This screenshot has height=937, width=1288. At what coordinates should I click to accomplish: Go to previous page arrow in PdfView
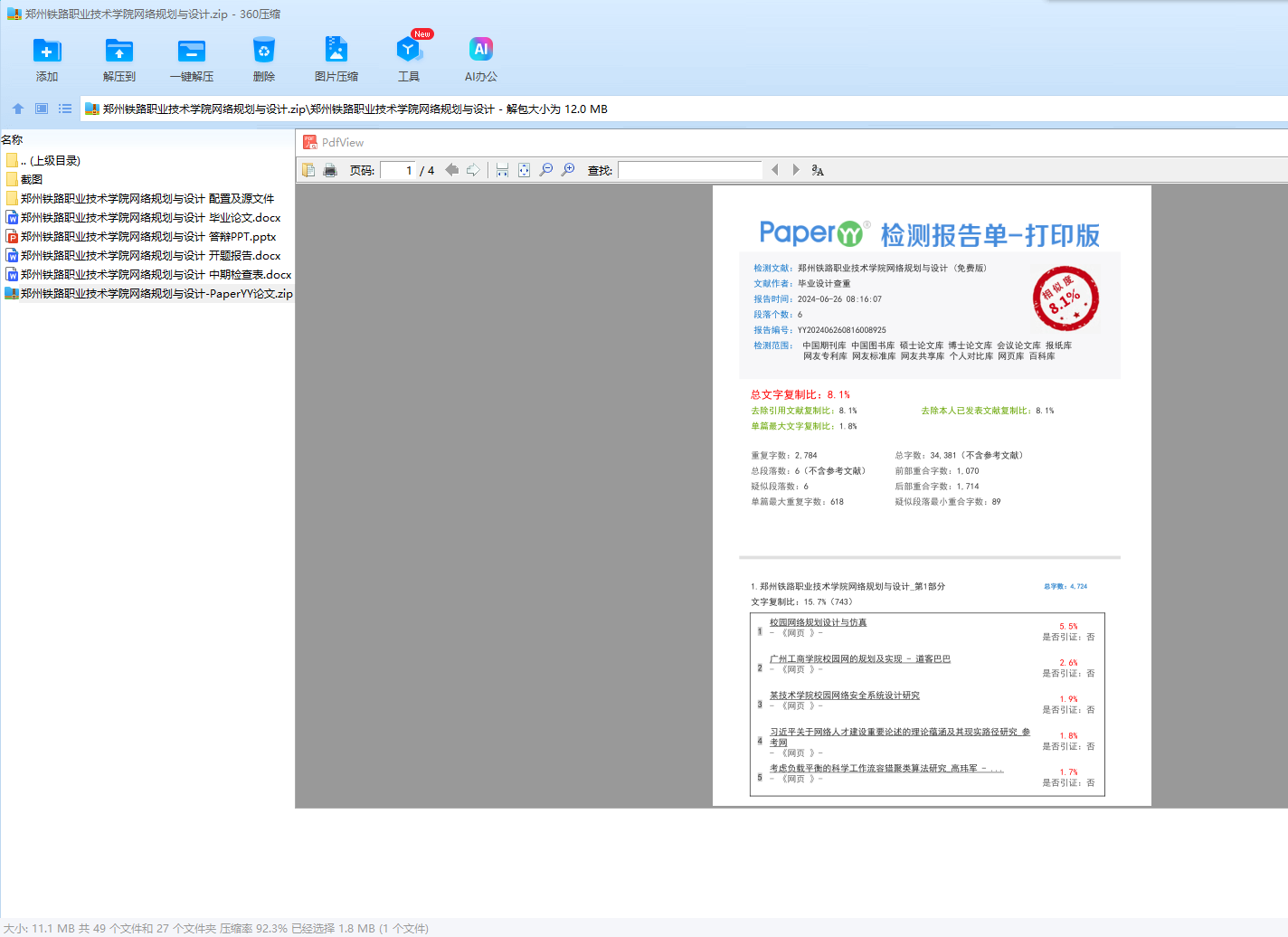[x=451, y=170]
